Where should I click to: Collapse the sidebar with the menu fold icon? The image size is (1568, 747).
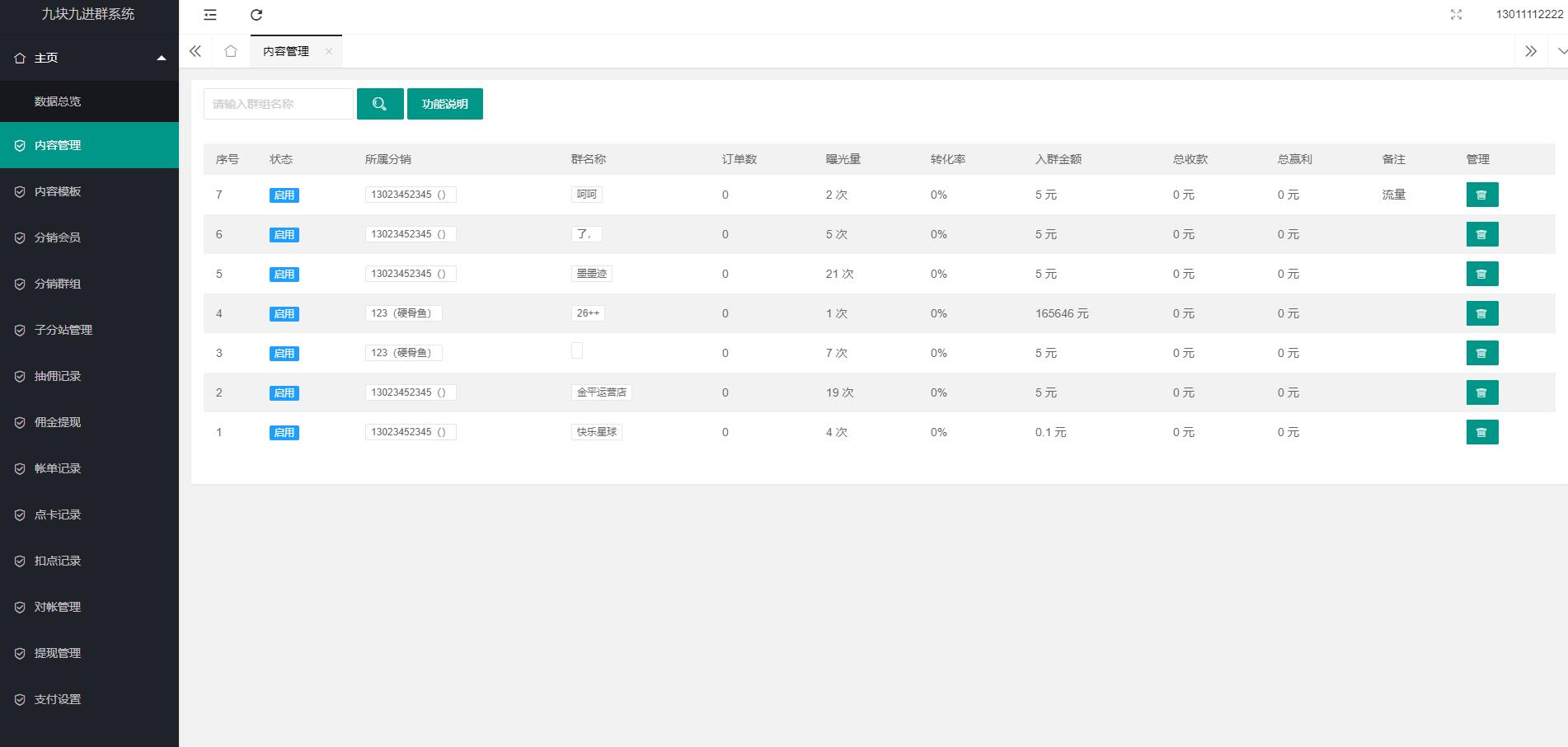[210, 15]
